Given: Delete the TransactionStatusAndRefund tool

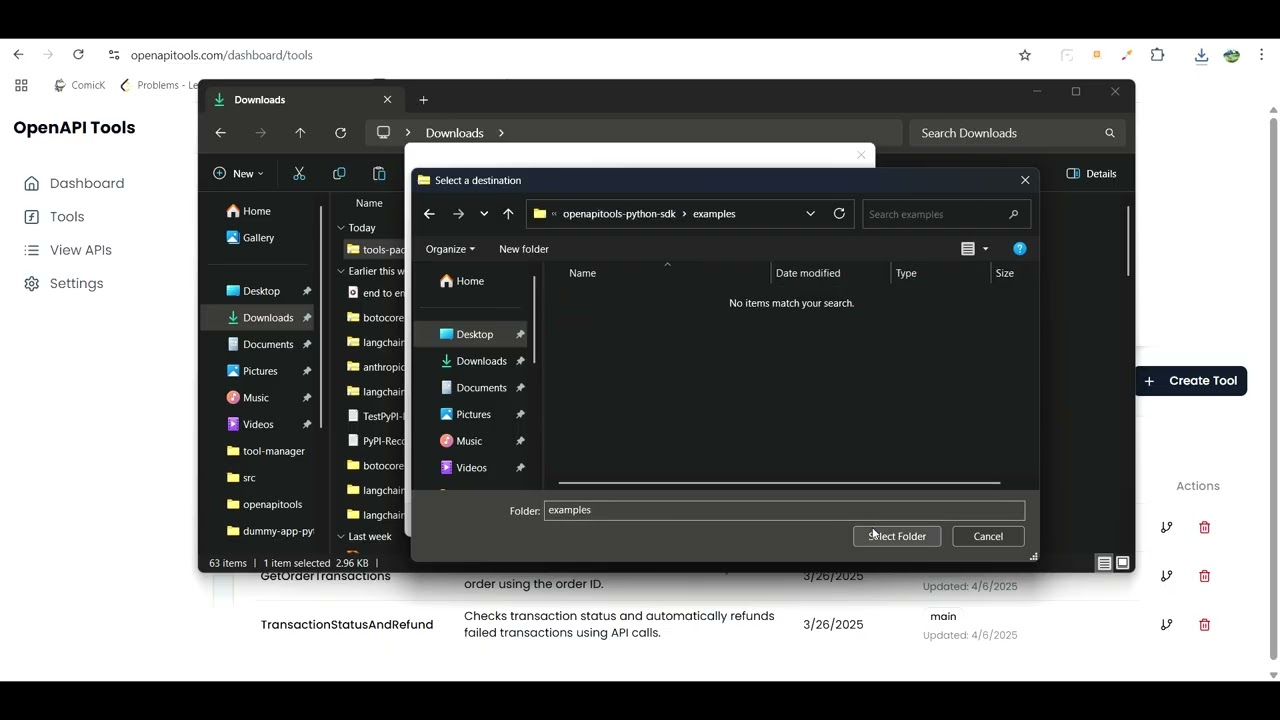Looking at the screenshot, I should coord(1204,624).
